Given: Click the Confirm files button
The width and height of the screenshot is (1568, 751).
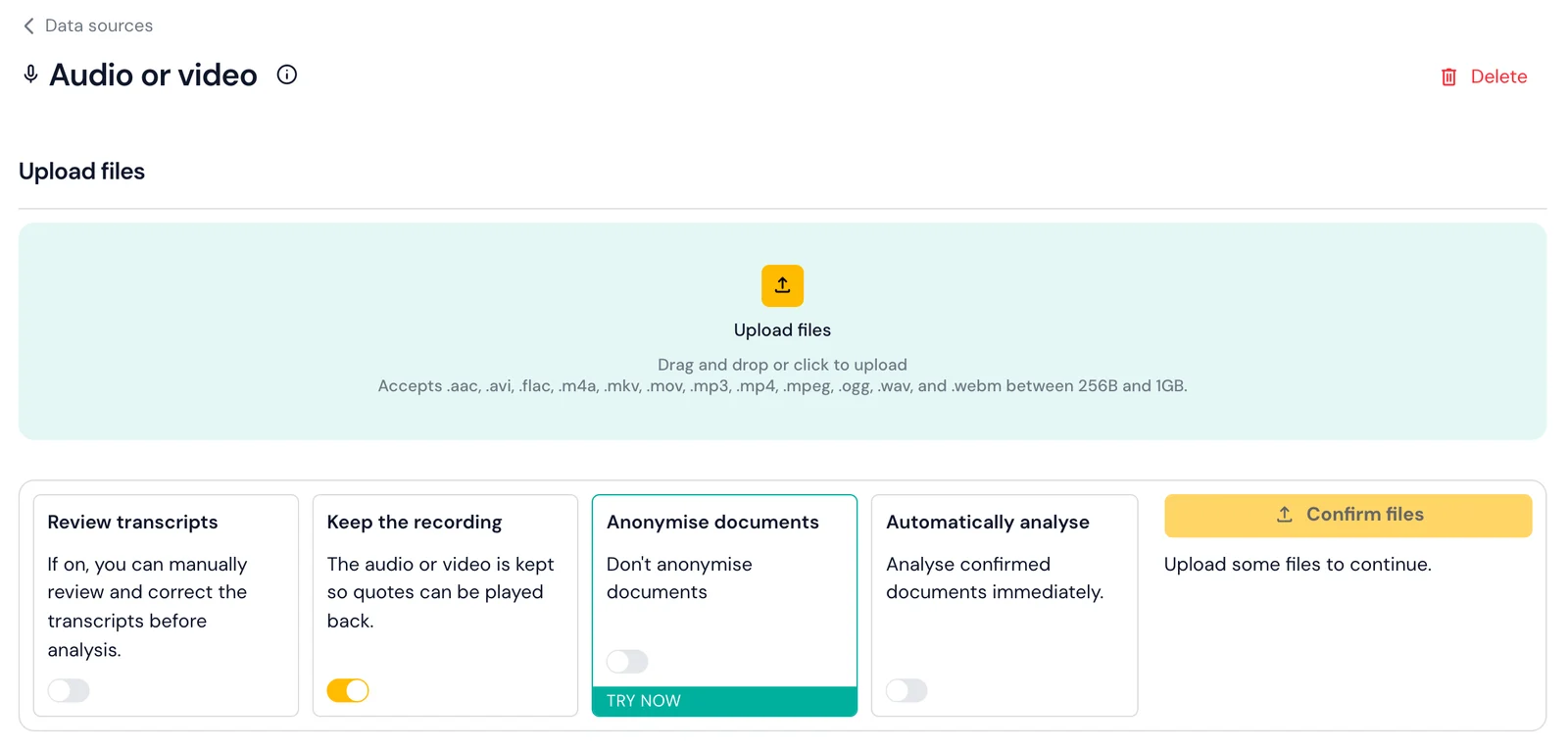Looking at the screenshot, I should 1347,515.
